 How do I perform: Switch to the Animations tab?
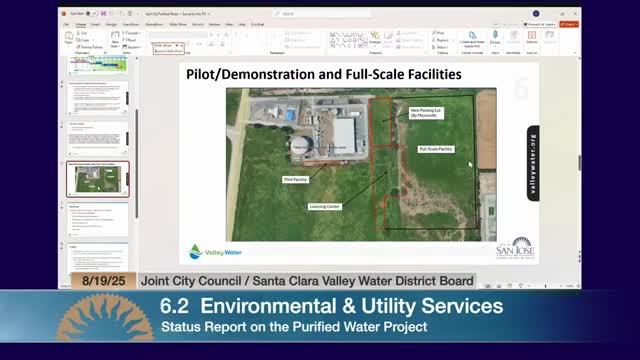click(x=154, y=24)
